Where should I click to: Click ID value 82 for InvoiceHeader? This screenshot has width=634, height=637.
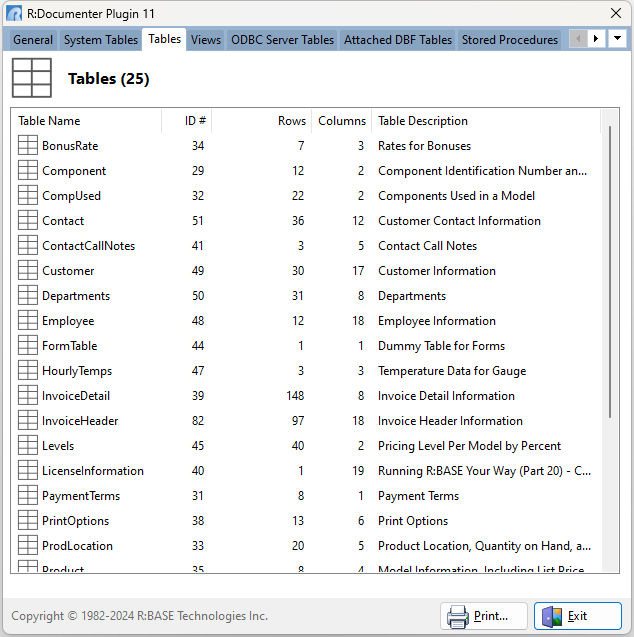click(x=198, y=421)
